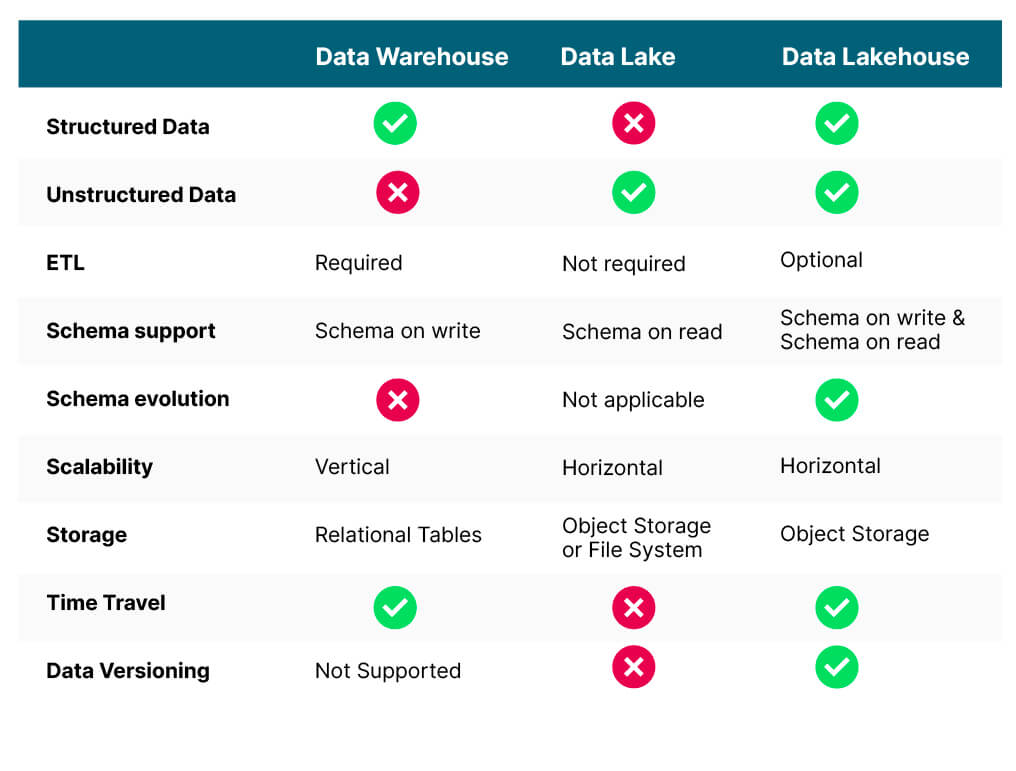Select the Data Lake column header
Viewport: 1016px width, 771px height.
(617, 57)
